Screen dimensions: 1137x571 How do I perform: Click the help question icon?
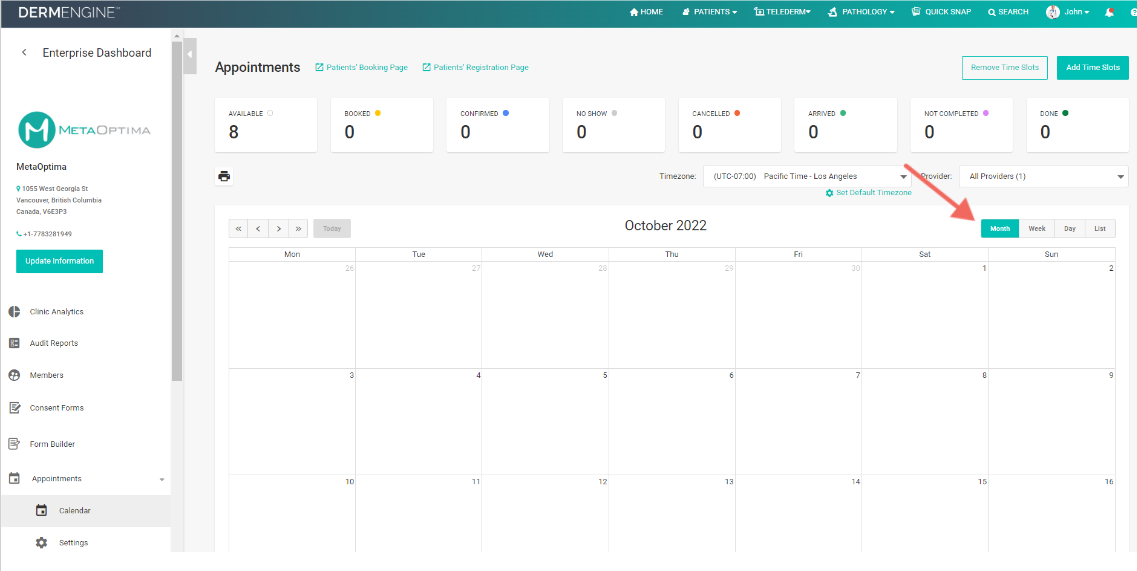(x=1133, y=12)
